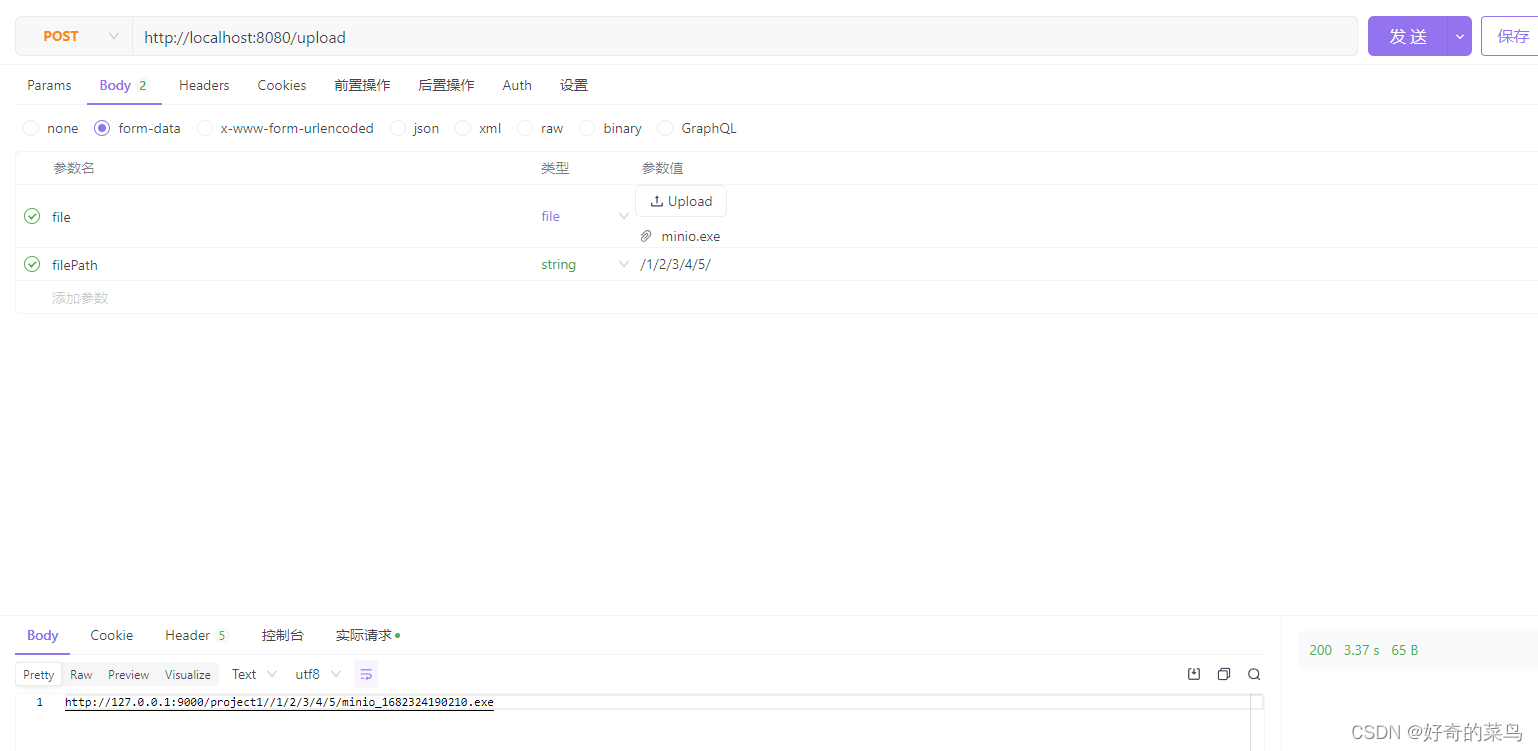Switch to the Headers tab

tap(203, 85)
